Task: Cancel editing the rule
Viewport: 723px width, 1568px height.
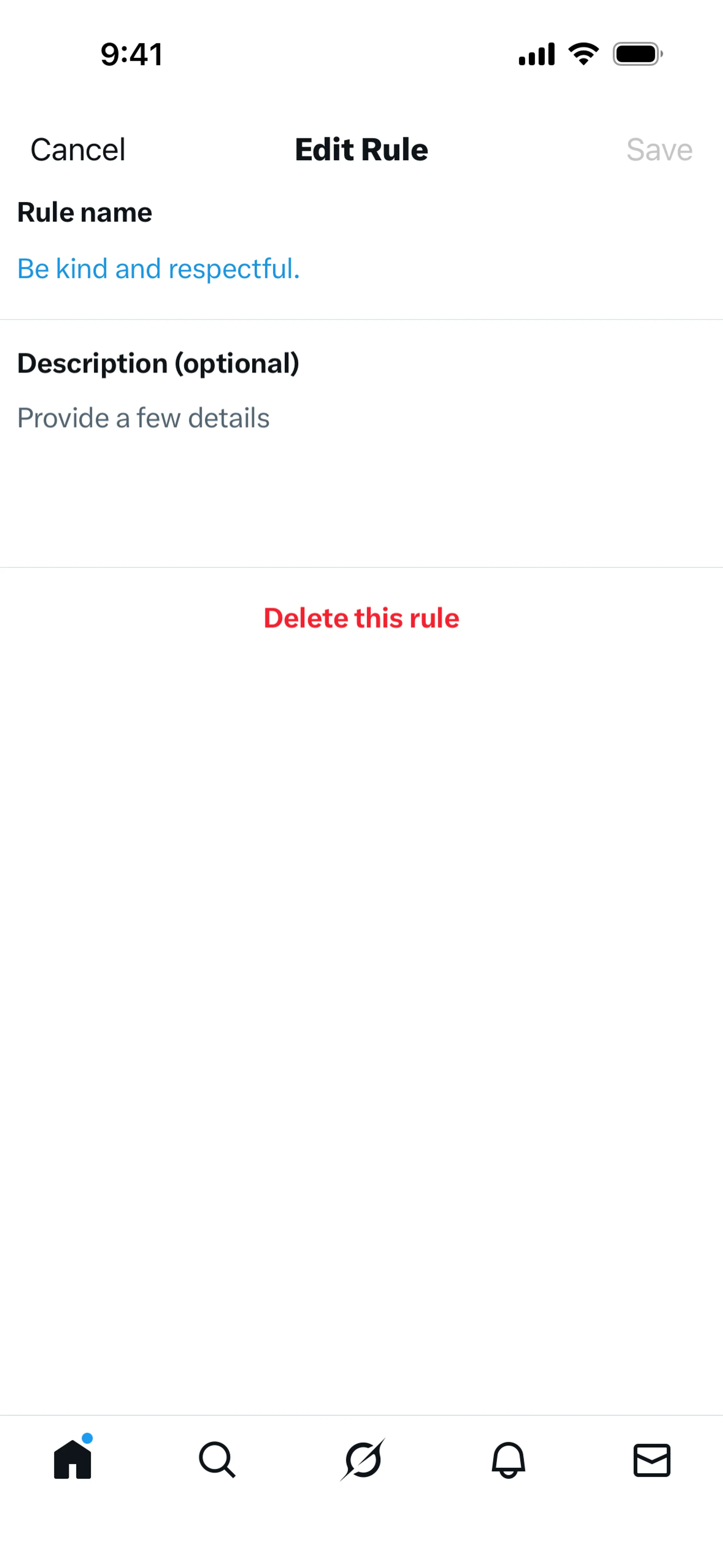Action: click(x=78, y=150)
